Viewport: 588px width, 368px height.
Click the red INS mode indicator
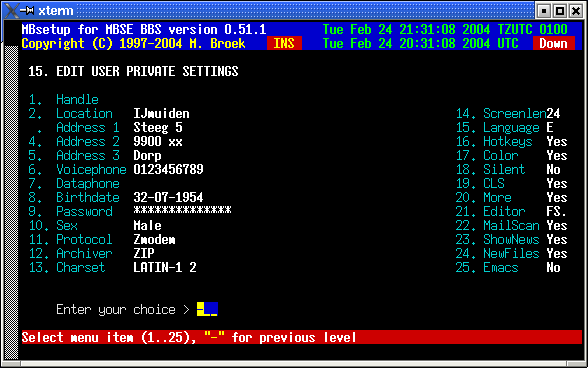(284, 43)
